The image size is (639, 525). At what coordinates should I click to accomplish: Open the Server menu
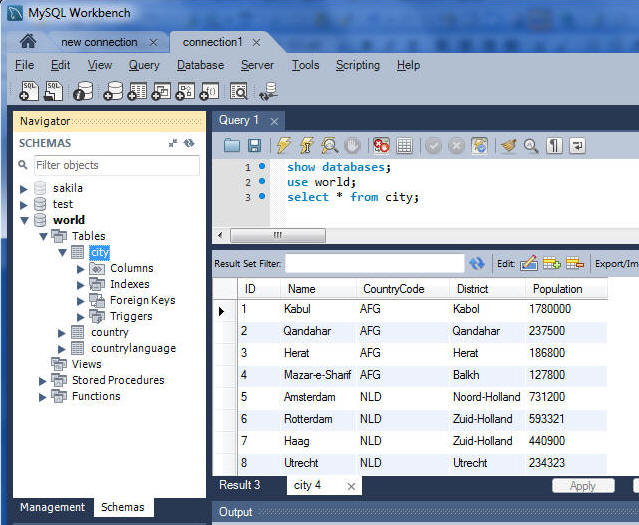tap(257, 65)
